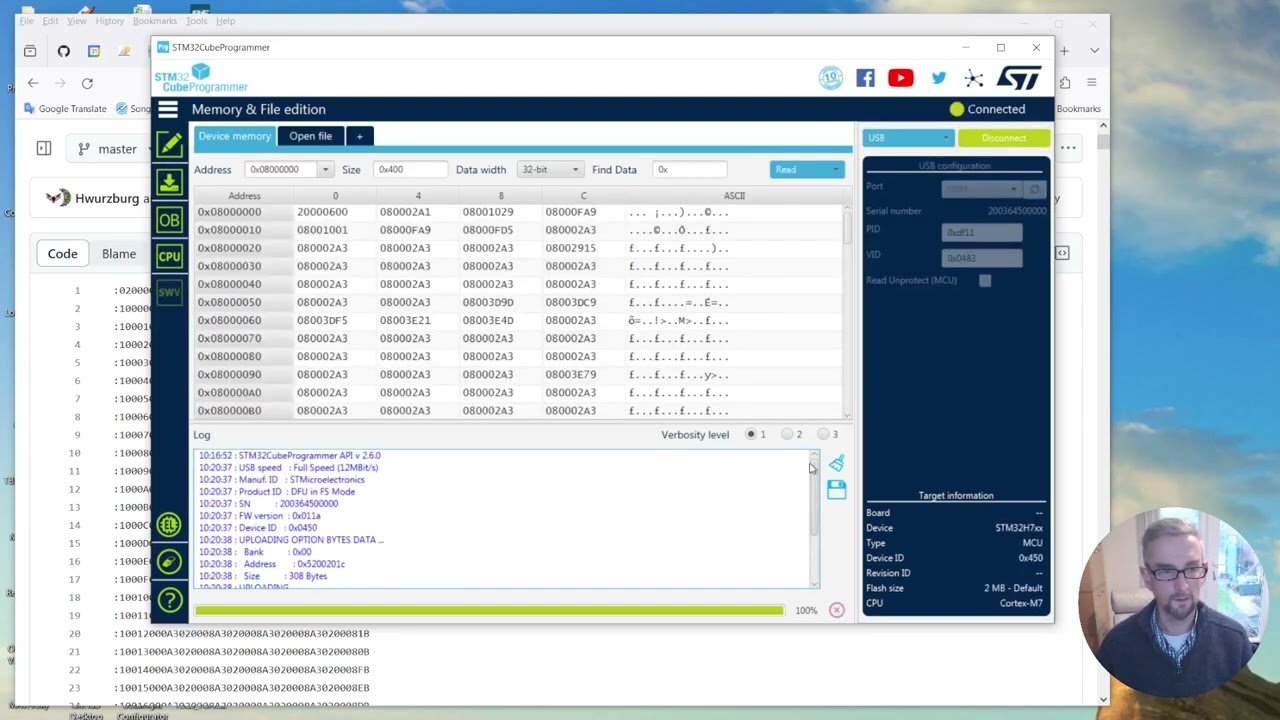Open the CPU panel
Viewport: 1280px width, 720px height.
[169, 256]
